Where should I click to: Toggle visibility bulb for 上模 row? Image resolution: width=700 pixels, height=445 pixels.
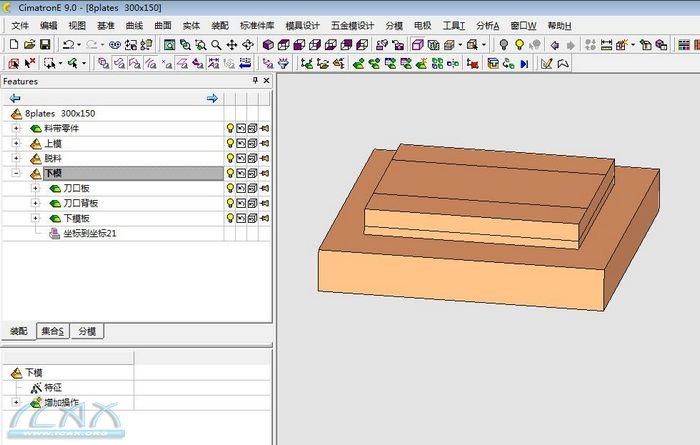click(x=230, y=144)
